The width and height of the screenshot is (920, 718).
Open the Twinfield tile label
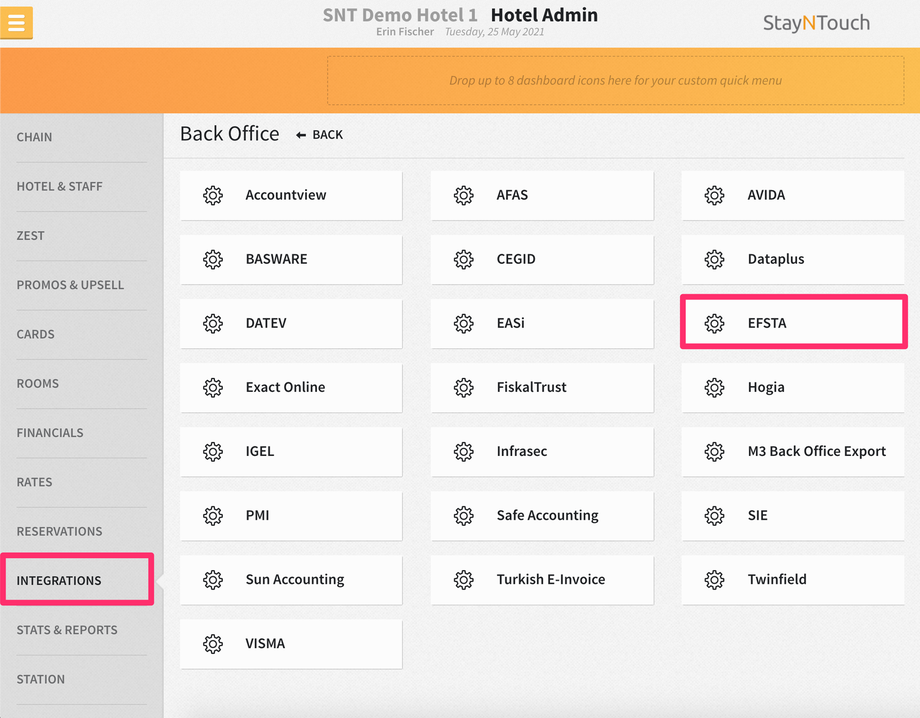[777, 580]
